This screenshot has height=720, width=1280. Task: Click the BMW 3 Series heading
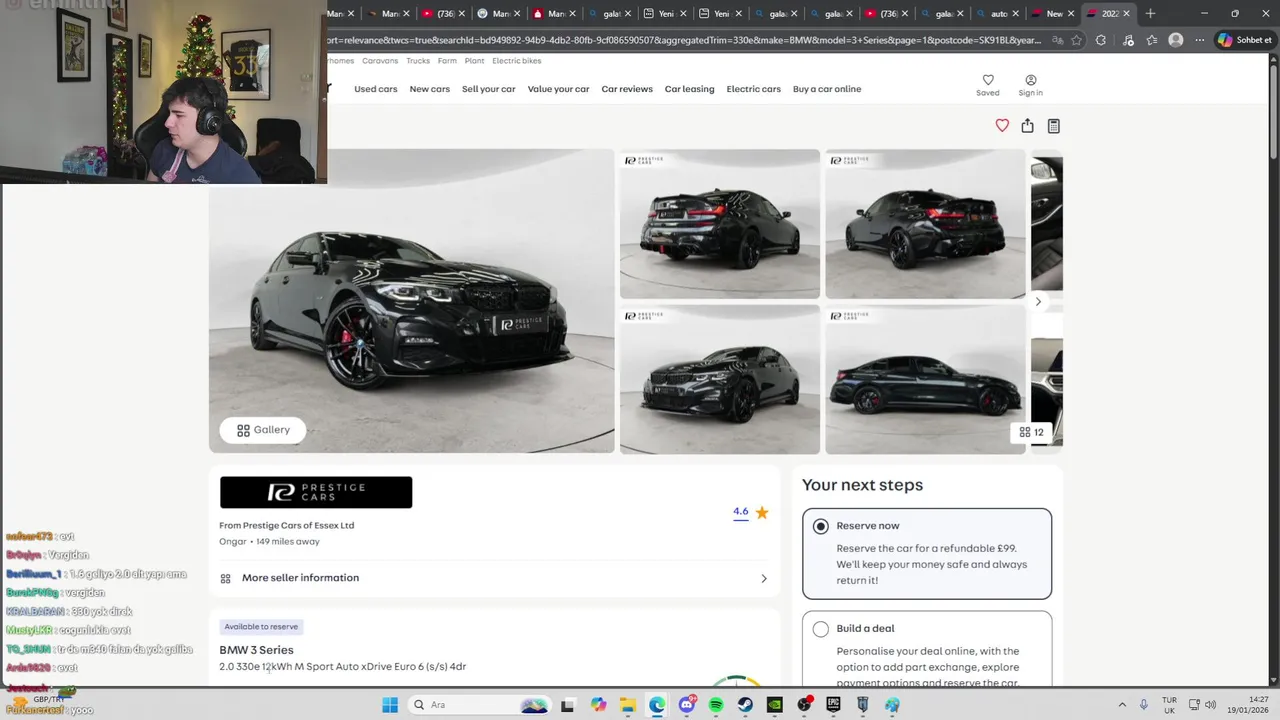(256, 650)
